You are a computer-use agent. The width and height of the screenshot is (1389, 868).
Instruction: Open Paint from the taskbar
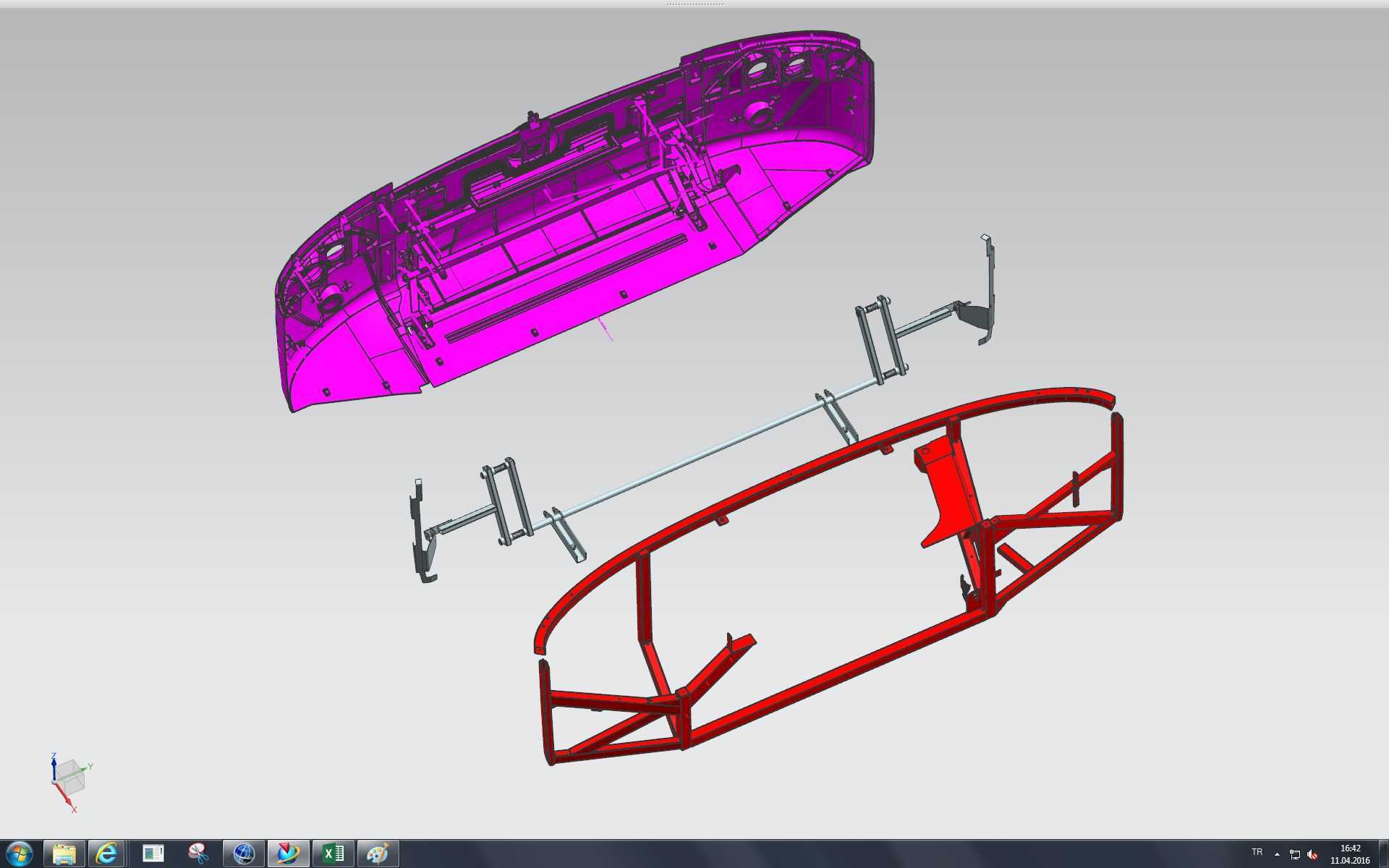tap(378, 854)
